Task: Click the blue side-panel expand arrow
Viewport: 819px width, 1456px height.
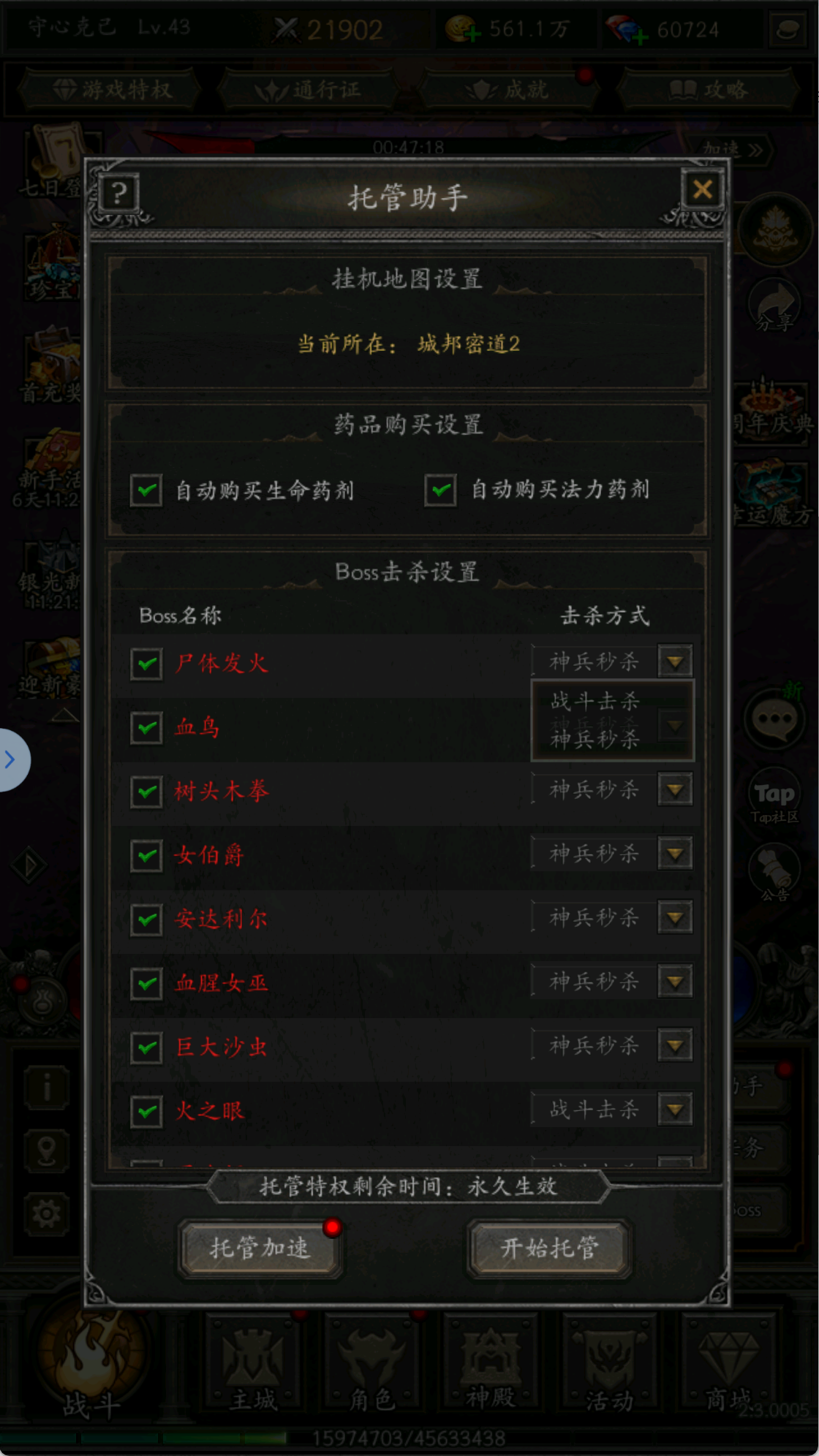Action: click(x=10, y=759)
